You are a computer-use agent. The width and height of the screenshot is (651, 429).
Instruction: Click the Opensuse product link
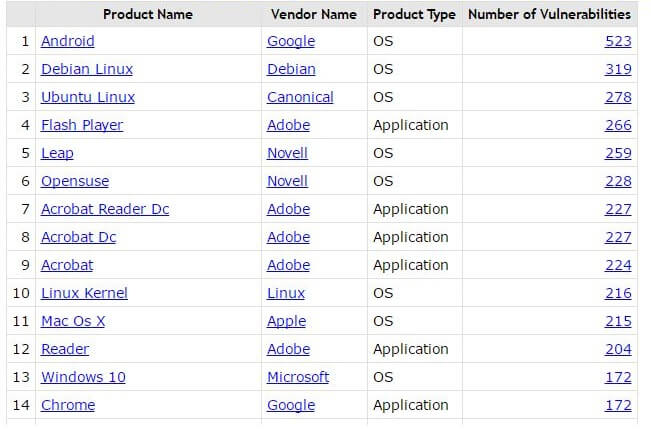click(75, 181)
